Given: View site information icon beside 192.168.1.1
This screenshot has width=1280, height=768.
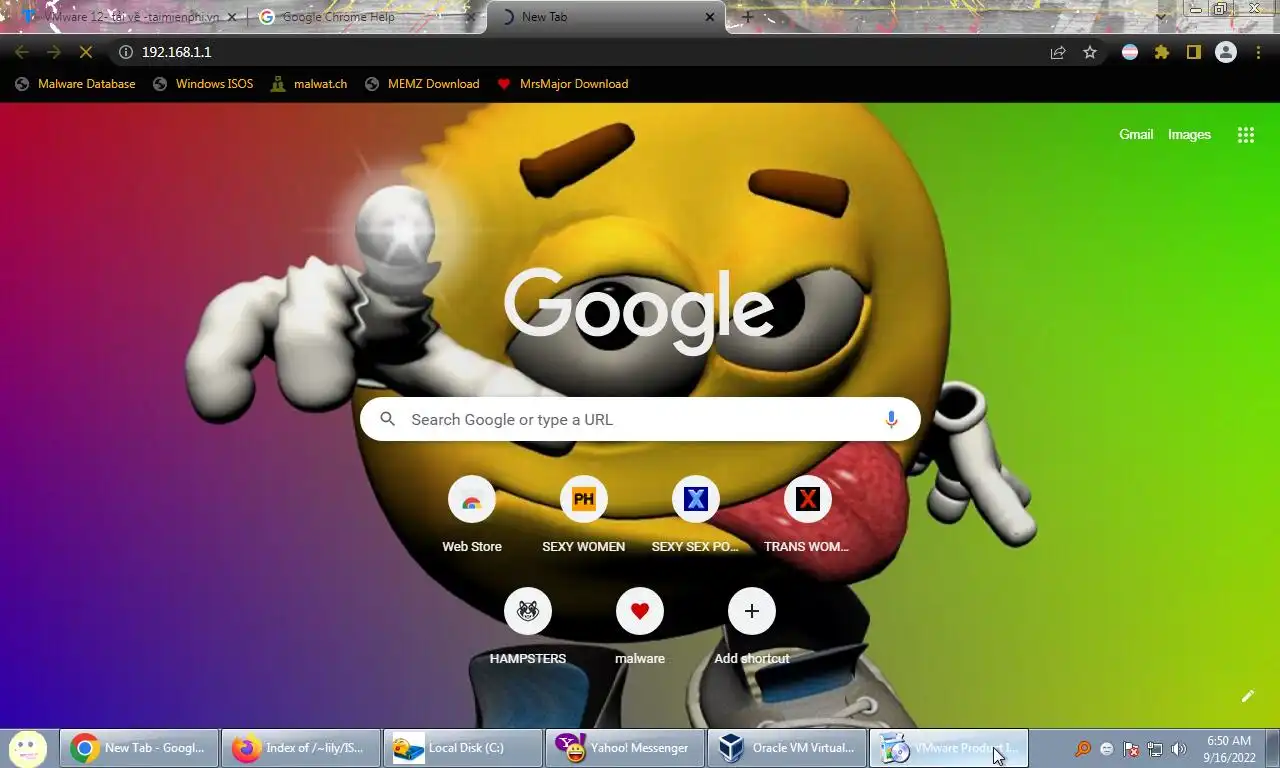Looking at the screenshot, I should pyautogui.click(x=126, y=52).
